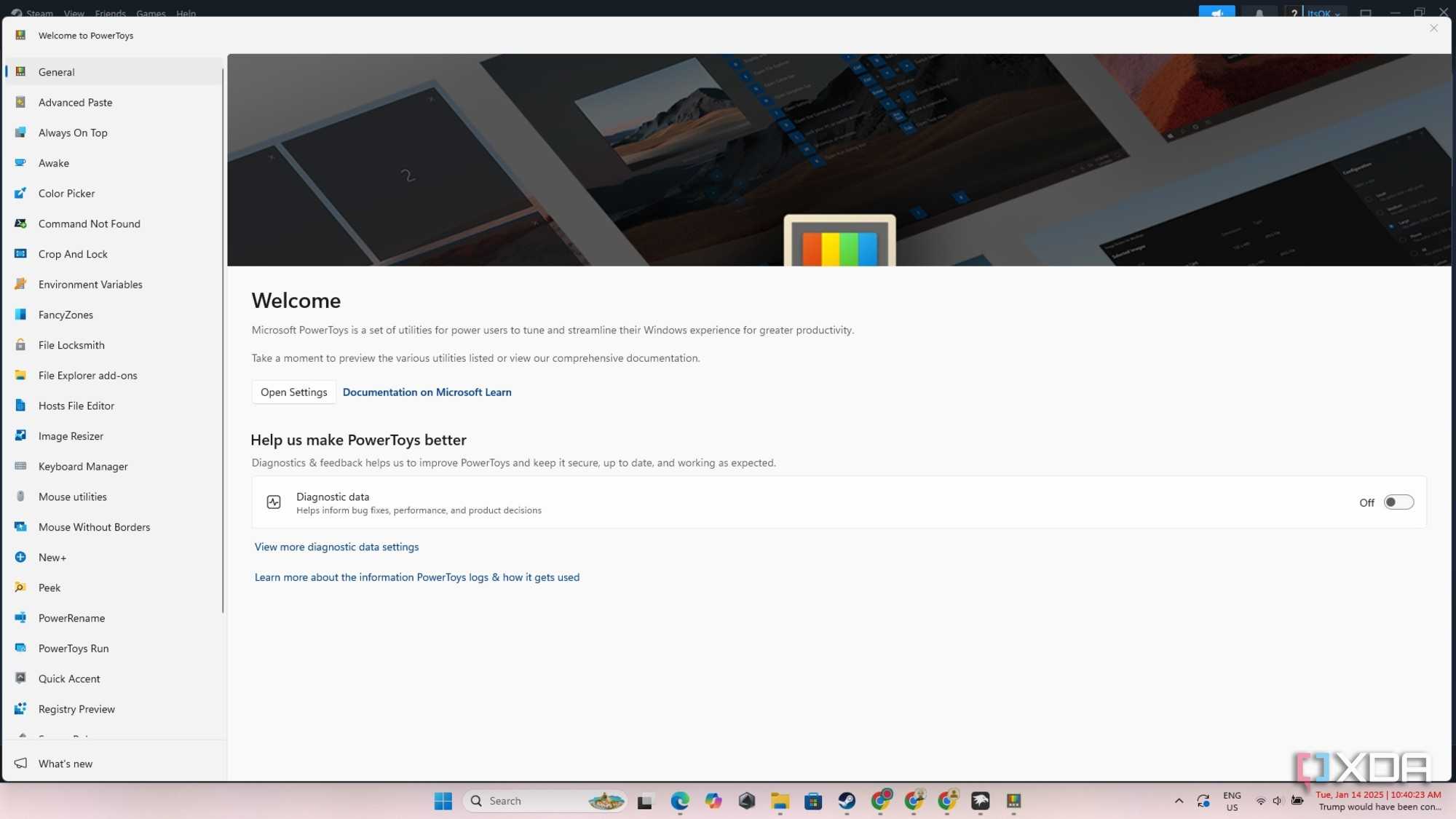Select Mouse utilities entry
The width and height of the screenshot is (1456, 819).
coord(113,496)
